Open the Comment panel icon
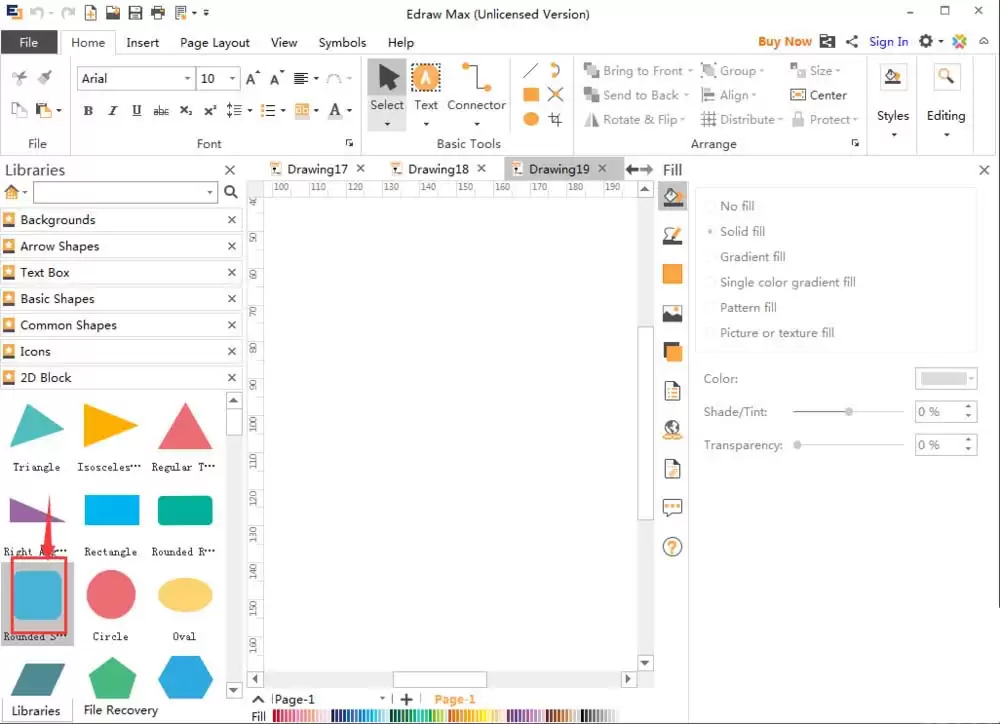The height and width of the screenshot is (724, 1000). coord(672,507)
